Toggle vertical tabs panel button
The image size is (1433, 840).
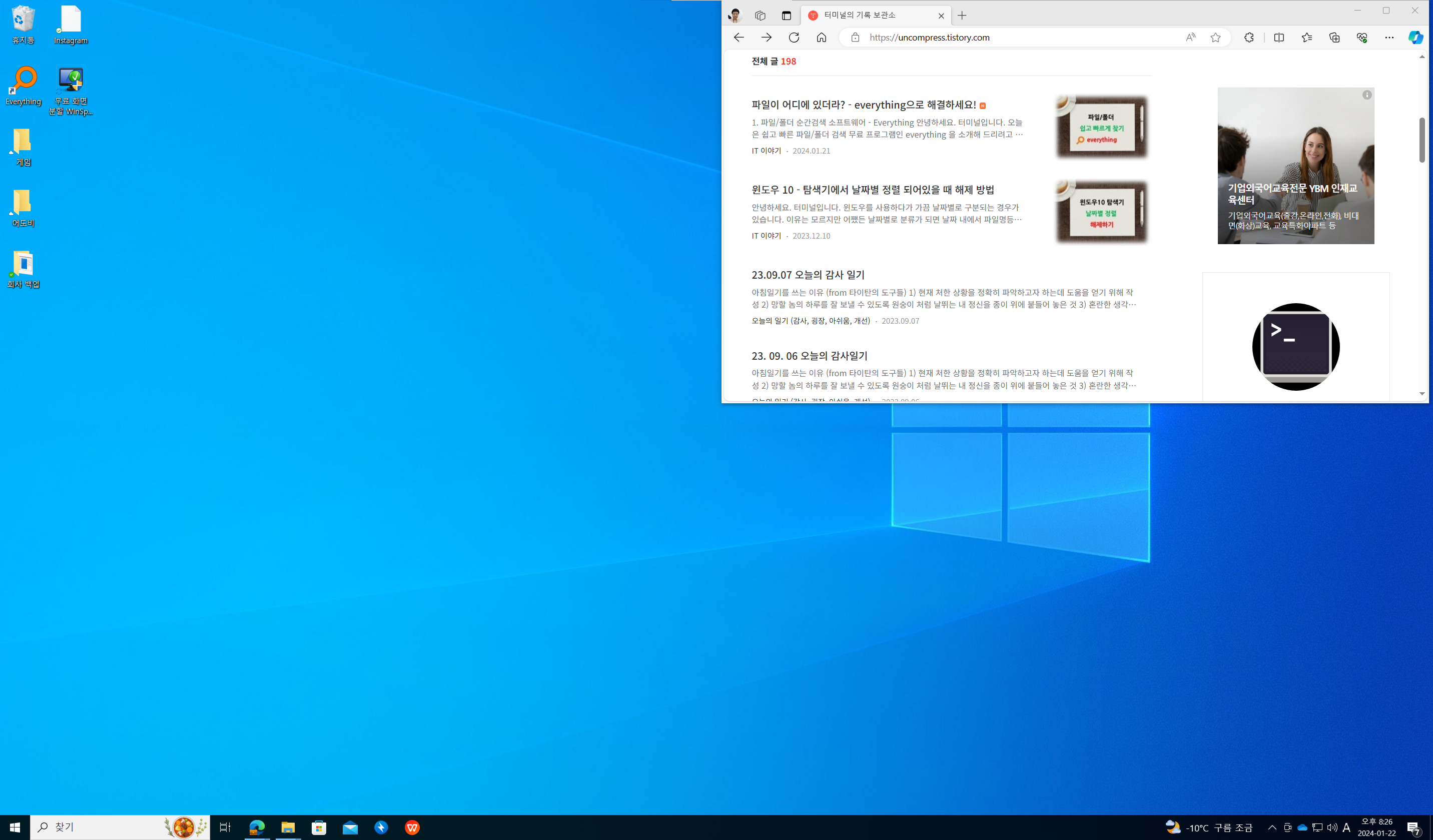pos(787,16)
